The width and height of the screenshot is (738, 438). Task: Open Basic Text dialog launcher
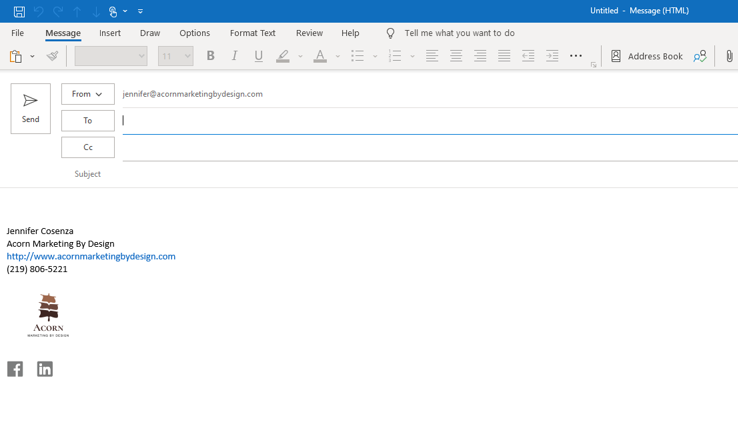point(594,65)
